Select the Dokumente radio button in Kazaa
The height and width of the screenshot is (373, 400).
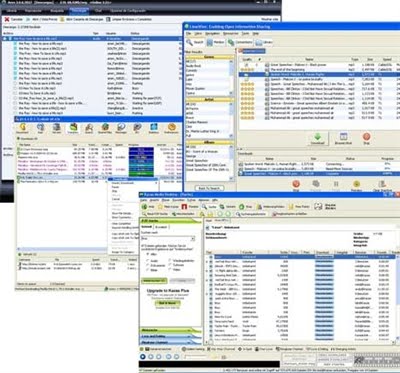pos(148,265)
